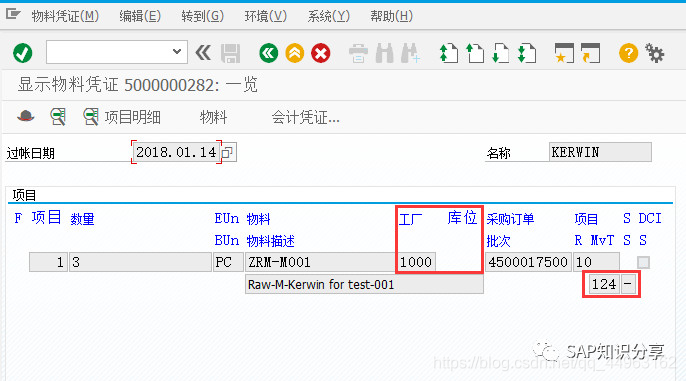The image size is (686, 381).
Task: Click movement type cell 124
Action: tap(604, 284)
